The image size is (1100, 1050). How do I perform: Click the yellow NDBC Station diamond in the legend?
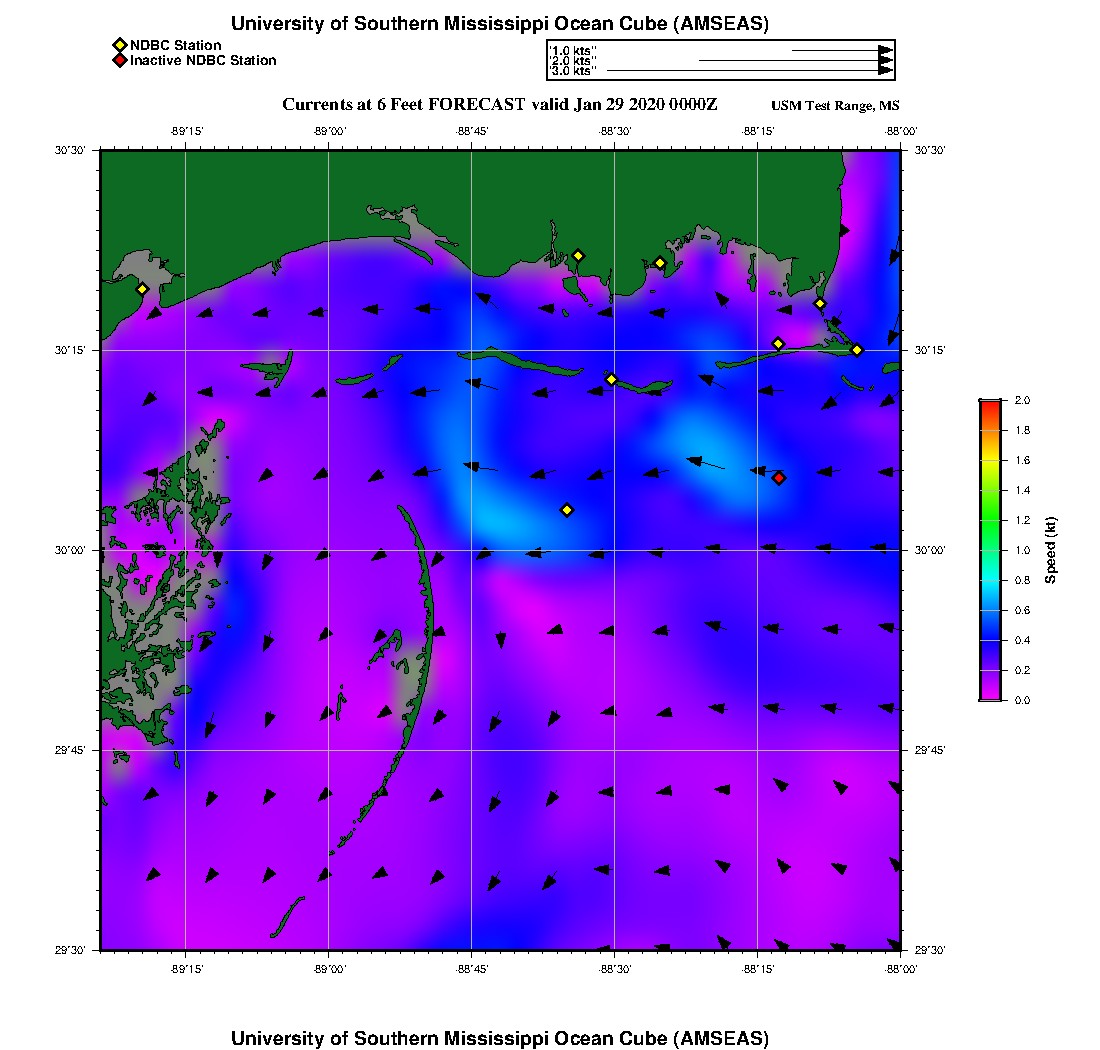[120, 46]
